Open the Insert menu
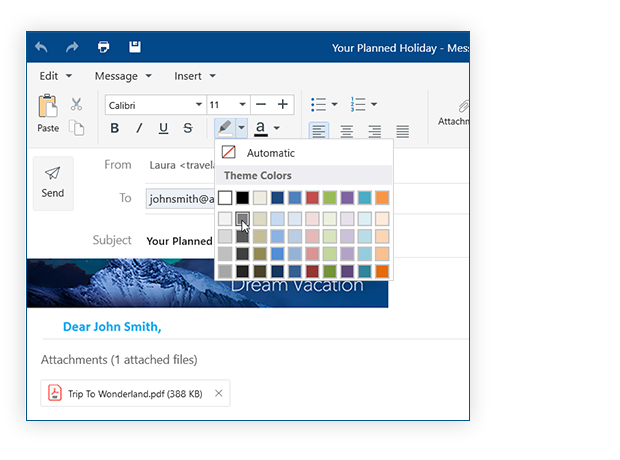620x460 pixels. tap(195, 76)
